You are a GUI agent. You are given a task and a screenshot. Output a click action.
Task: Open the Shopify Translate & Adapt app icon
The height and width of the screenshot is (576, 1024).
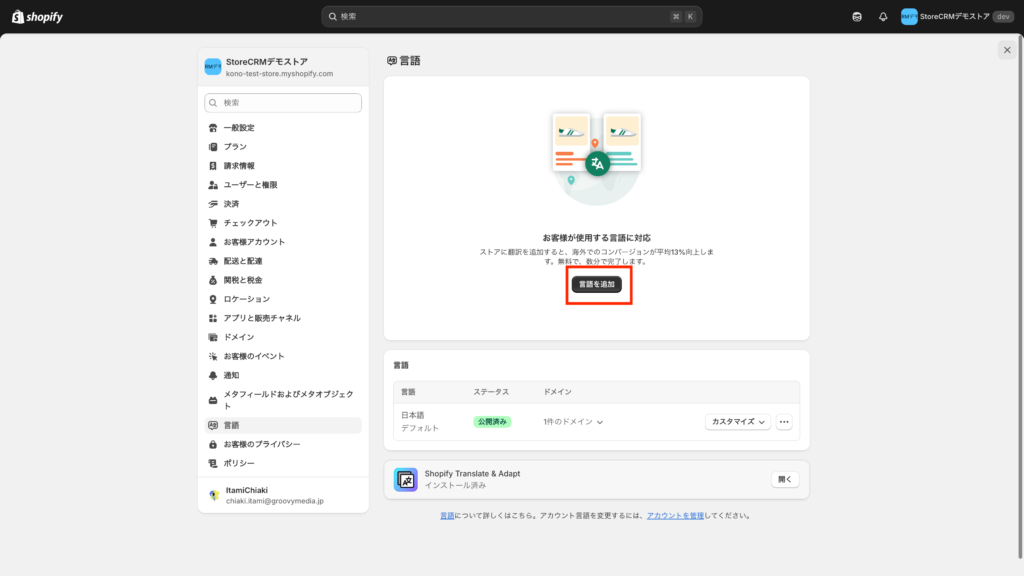405,479
